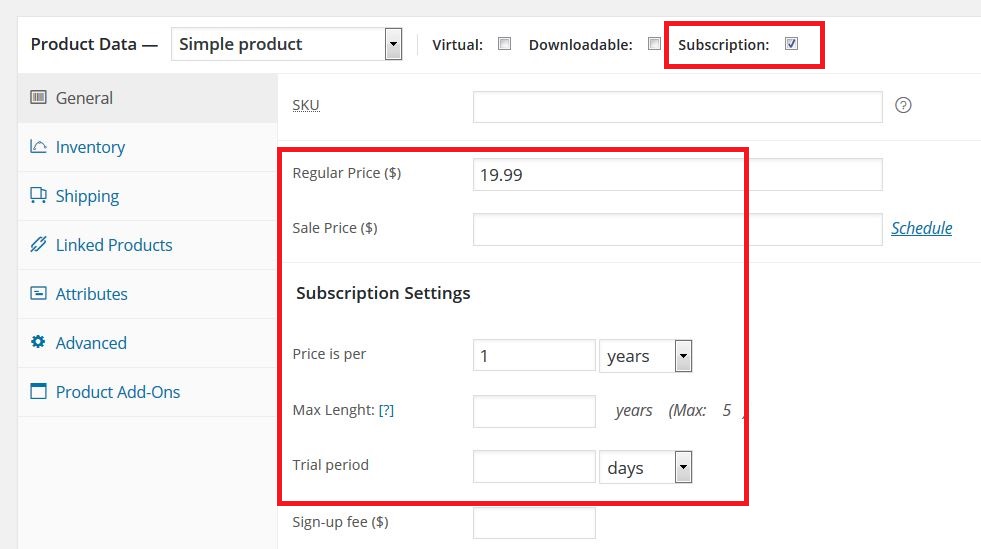This screenshot has height=549, width=981.
Task: Click the Inventory chart icon
Action: point(39,147)
